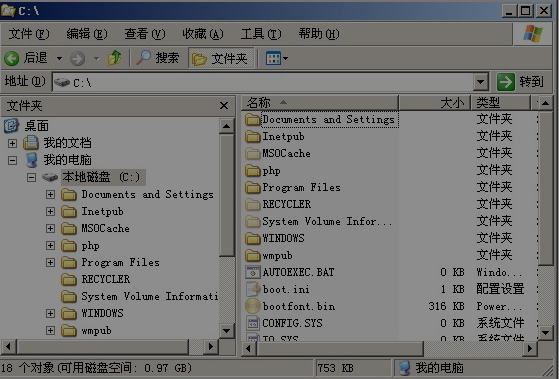
Task: Select RECYCLER folder icon in file list
Action: tap(253, 204)
